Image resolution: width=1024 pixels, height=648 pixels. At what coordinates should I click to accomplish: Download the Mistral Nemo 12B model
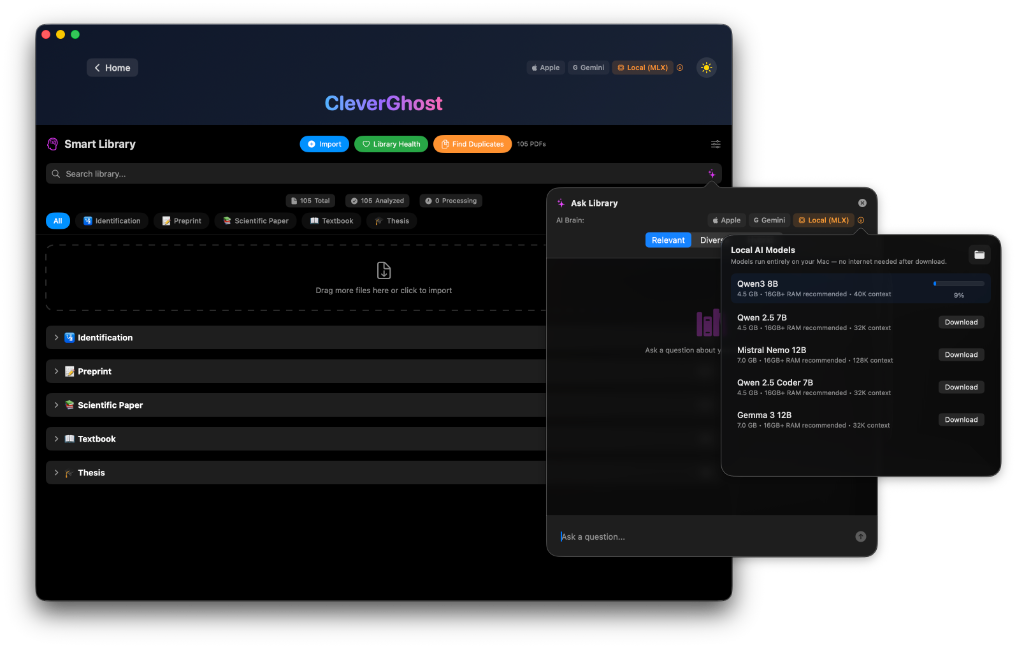click(x=961, y=355)
